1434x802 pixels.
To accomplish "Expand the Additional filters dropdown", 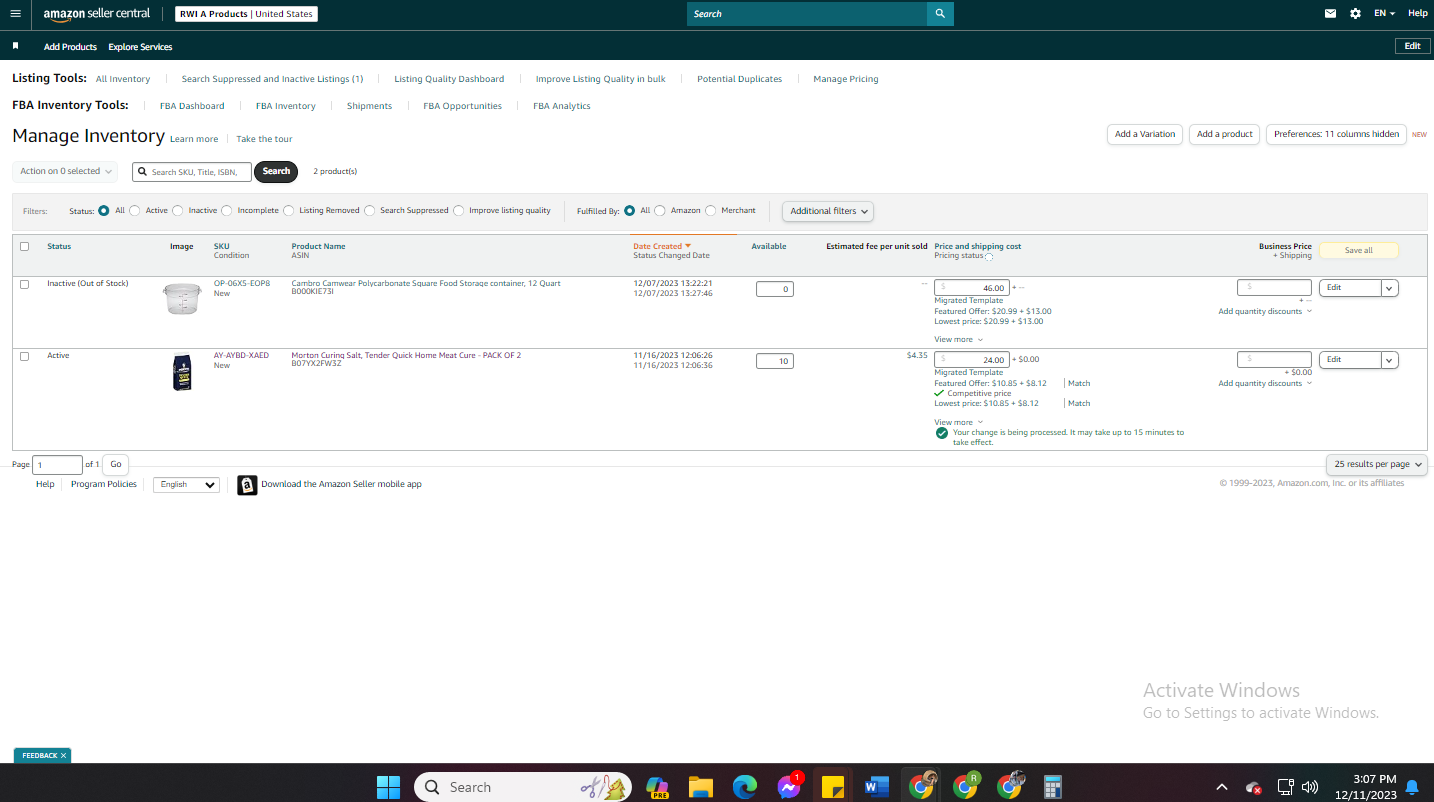I will pos(828,211).
